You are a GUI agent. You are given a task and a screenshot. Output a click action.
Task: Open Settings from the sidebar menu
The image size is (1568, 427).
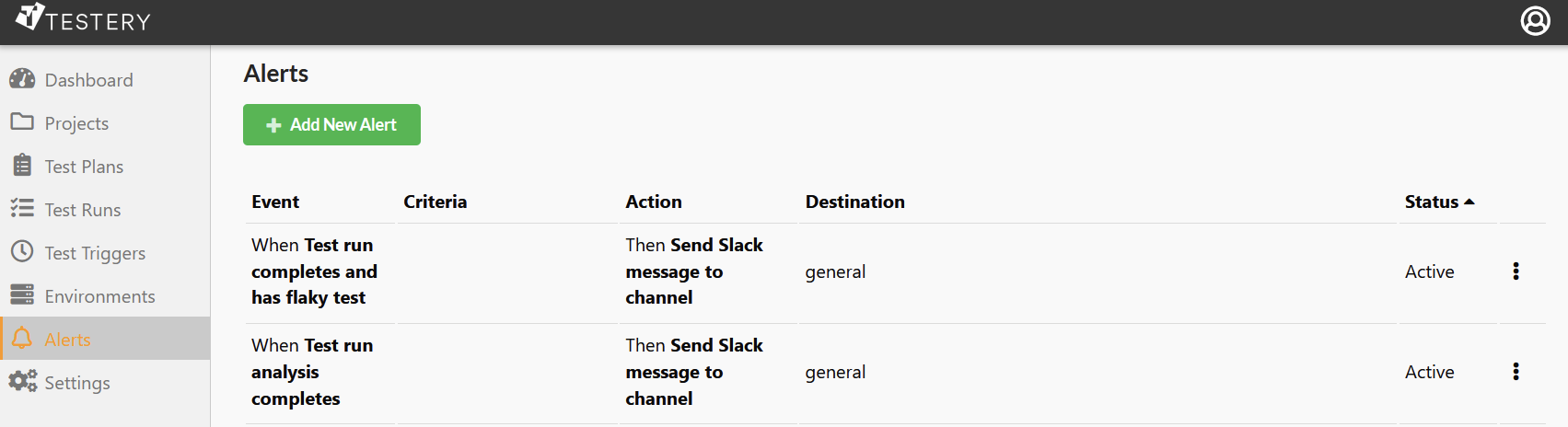click(77, 383)
